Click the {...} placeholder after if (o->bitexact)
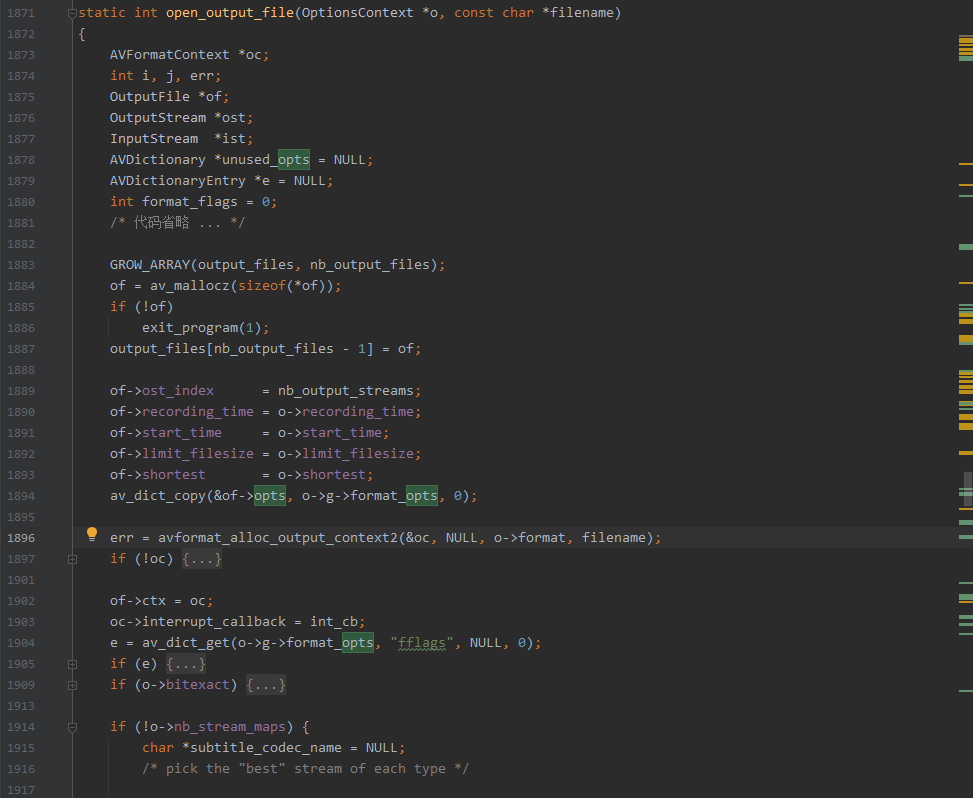 266,685
